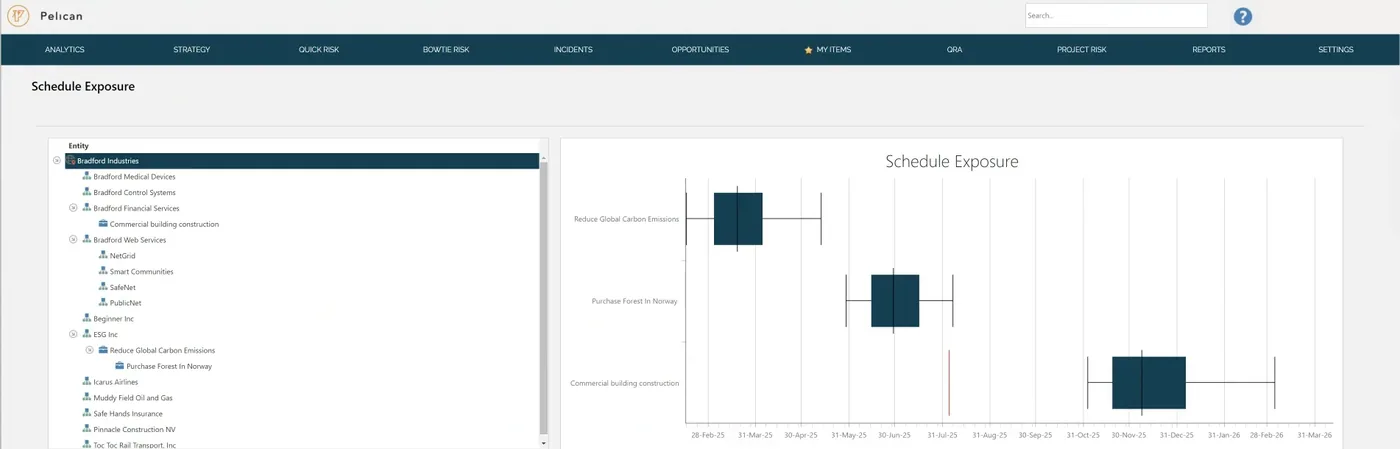Click the Search input field
This screenshot has height=449, width=1400.
coord(1116,16)
